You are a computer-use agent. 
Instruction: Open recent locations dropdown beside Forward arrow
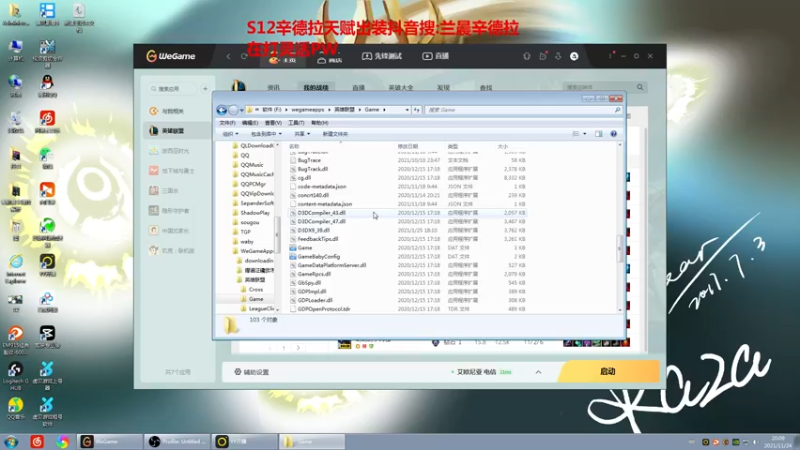[241, 110]
